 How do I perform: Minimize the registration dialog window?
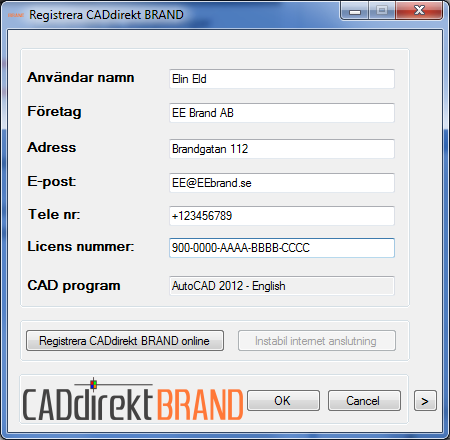pyautogui.click(x=355, y=11)
